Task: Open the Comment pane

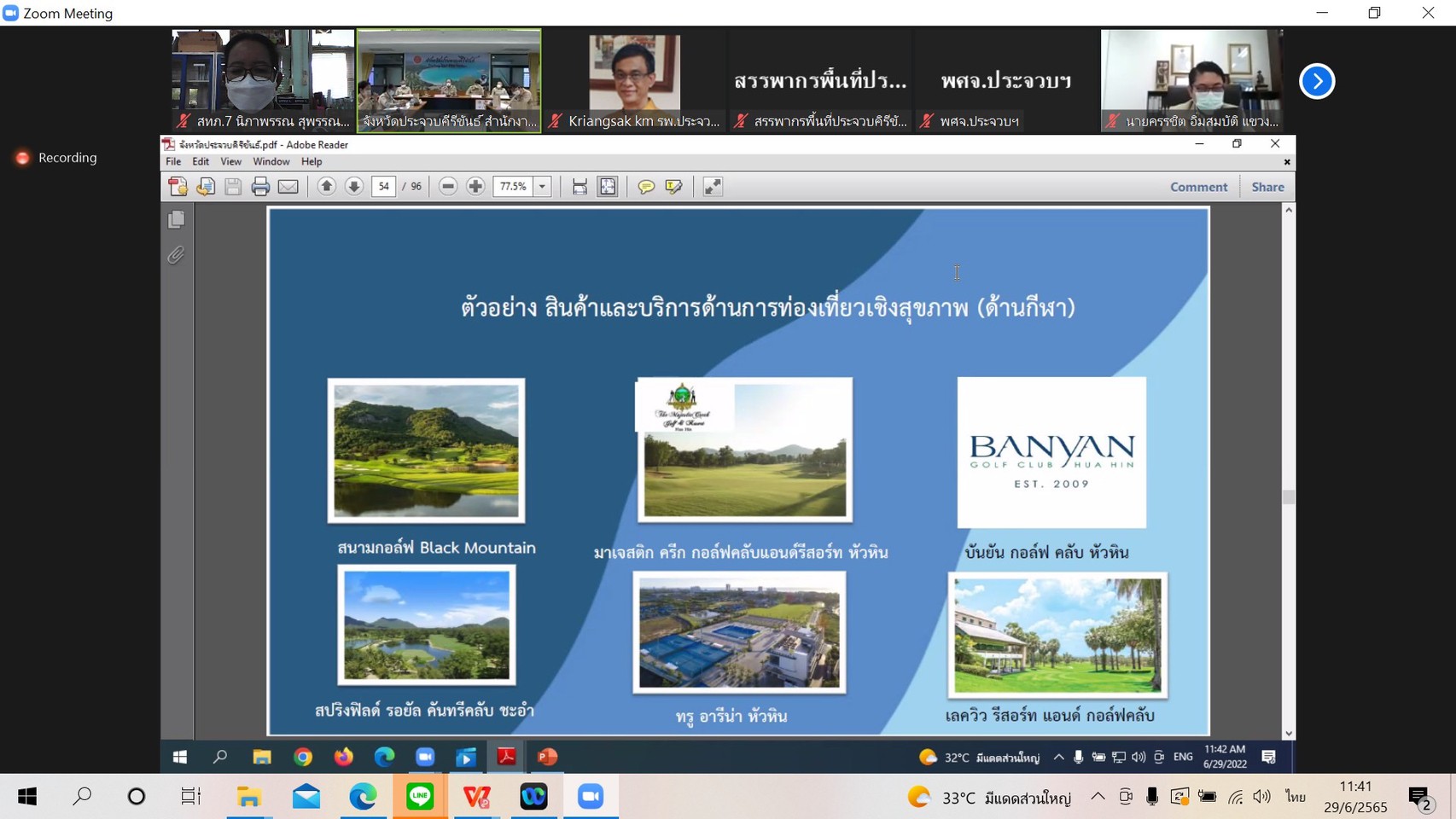Action: (x=1198, y=187)
